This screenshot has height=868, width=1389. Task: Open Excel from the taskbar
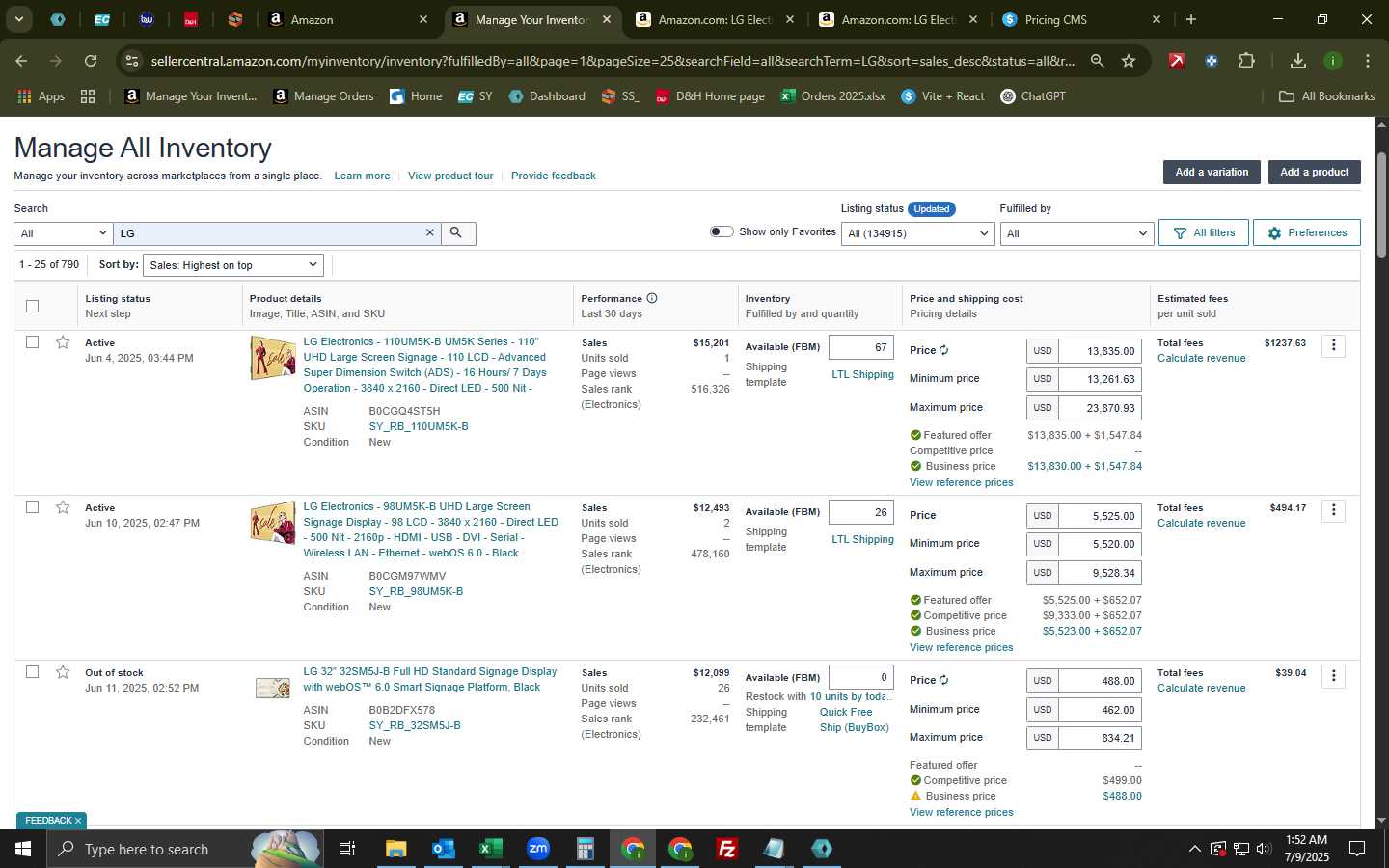[490, 849]
